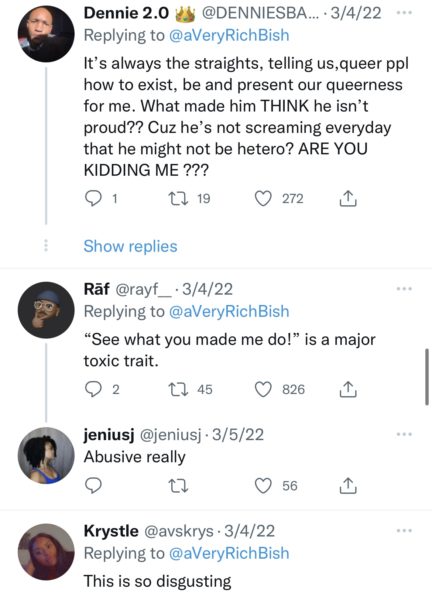The height and width of the screenshot is (600, 432).
Task: Share Rāf's tweet
Action: tap(348, 390)
